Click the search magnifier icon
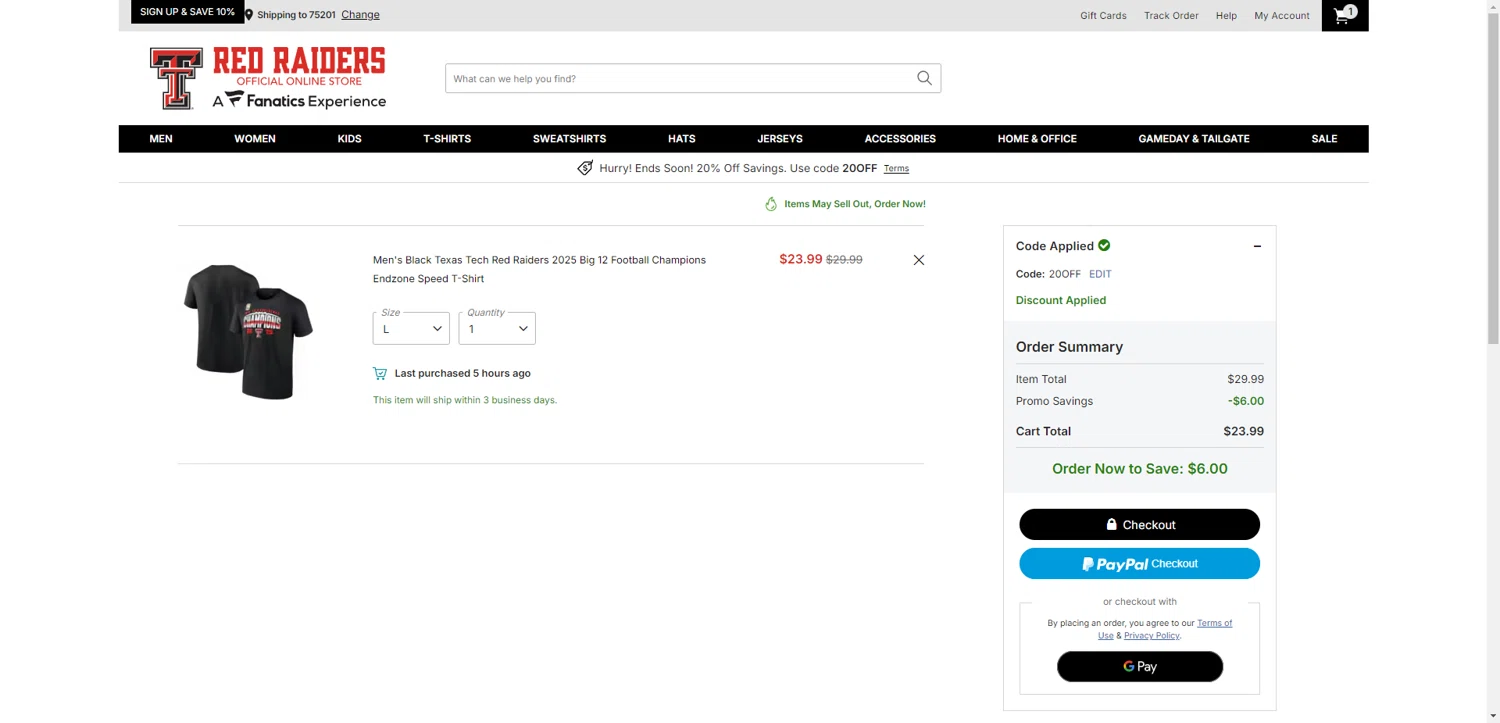Image resolution: width=1500 pixels, height=723 pixels. [924, 78]
